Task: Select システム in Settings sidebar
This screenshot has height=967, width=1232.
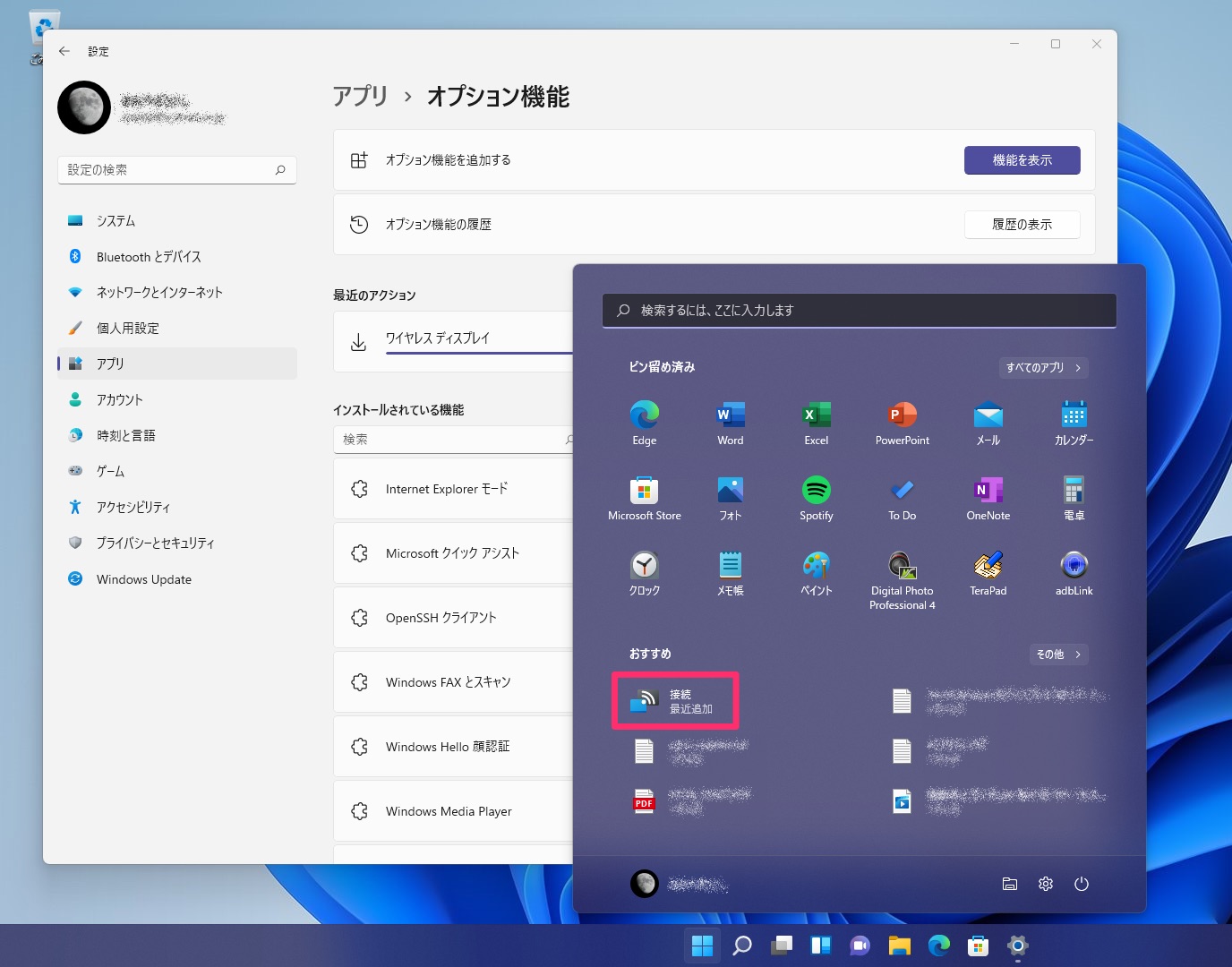Action: tap(177, 220)
